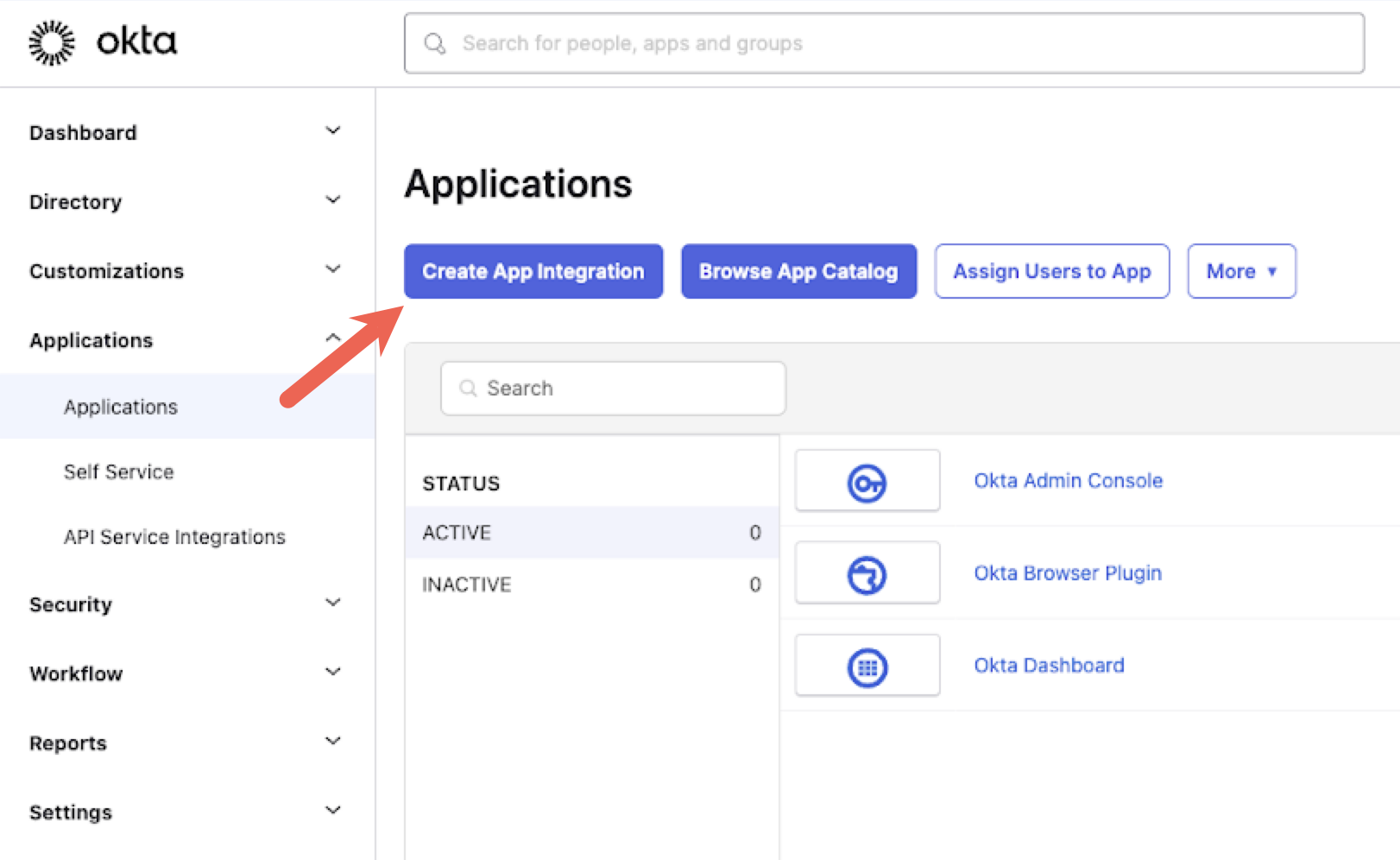The image size is (1400, 860).
Task: Expand the Workflow section chevron
Action: click(x=333, y=672)
